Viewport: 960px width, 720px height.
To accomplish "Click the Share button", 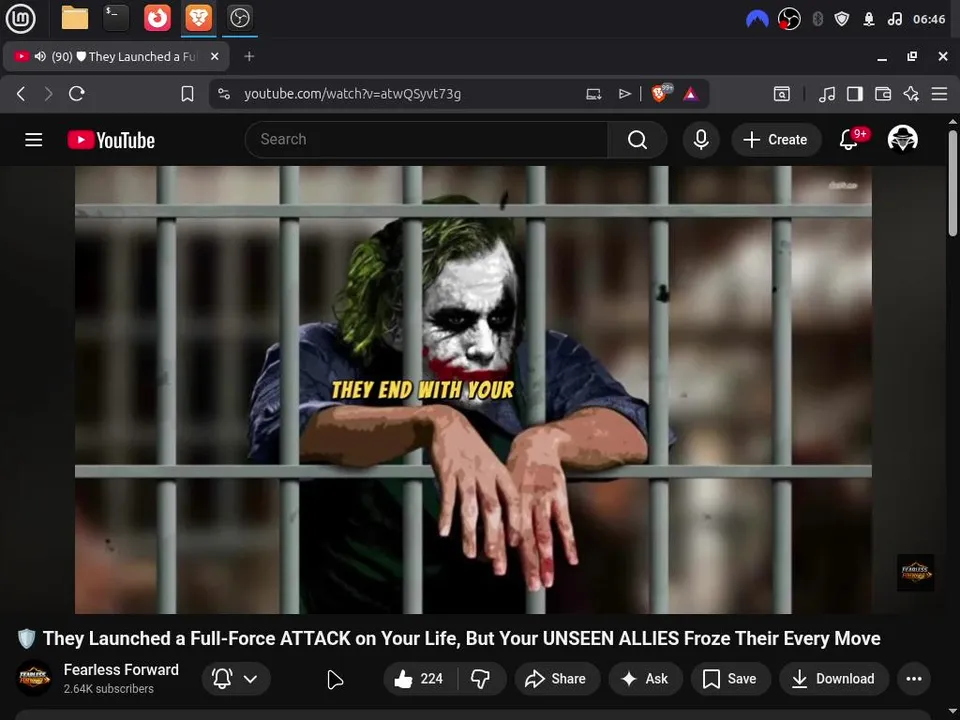I will (x=557, y=678).
